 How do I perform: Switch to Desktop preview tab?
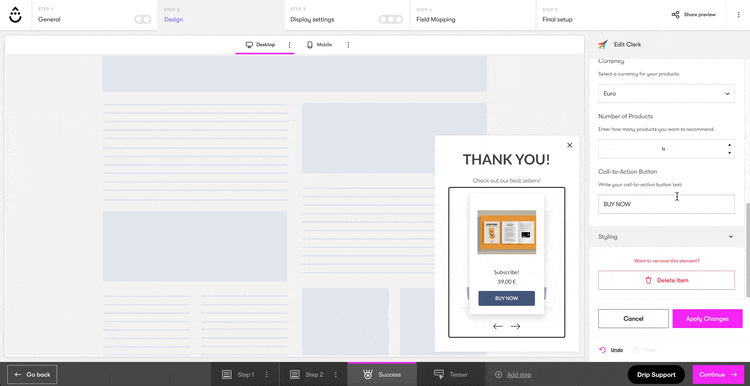click(260, 44)
